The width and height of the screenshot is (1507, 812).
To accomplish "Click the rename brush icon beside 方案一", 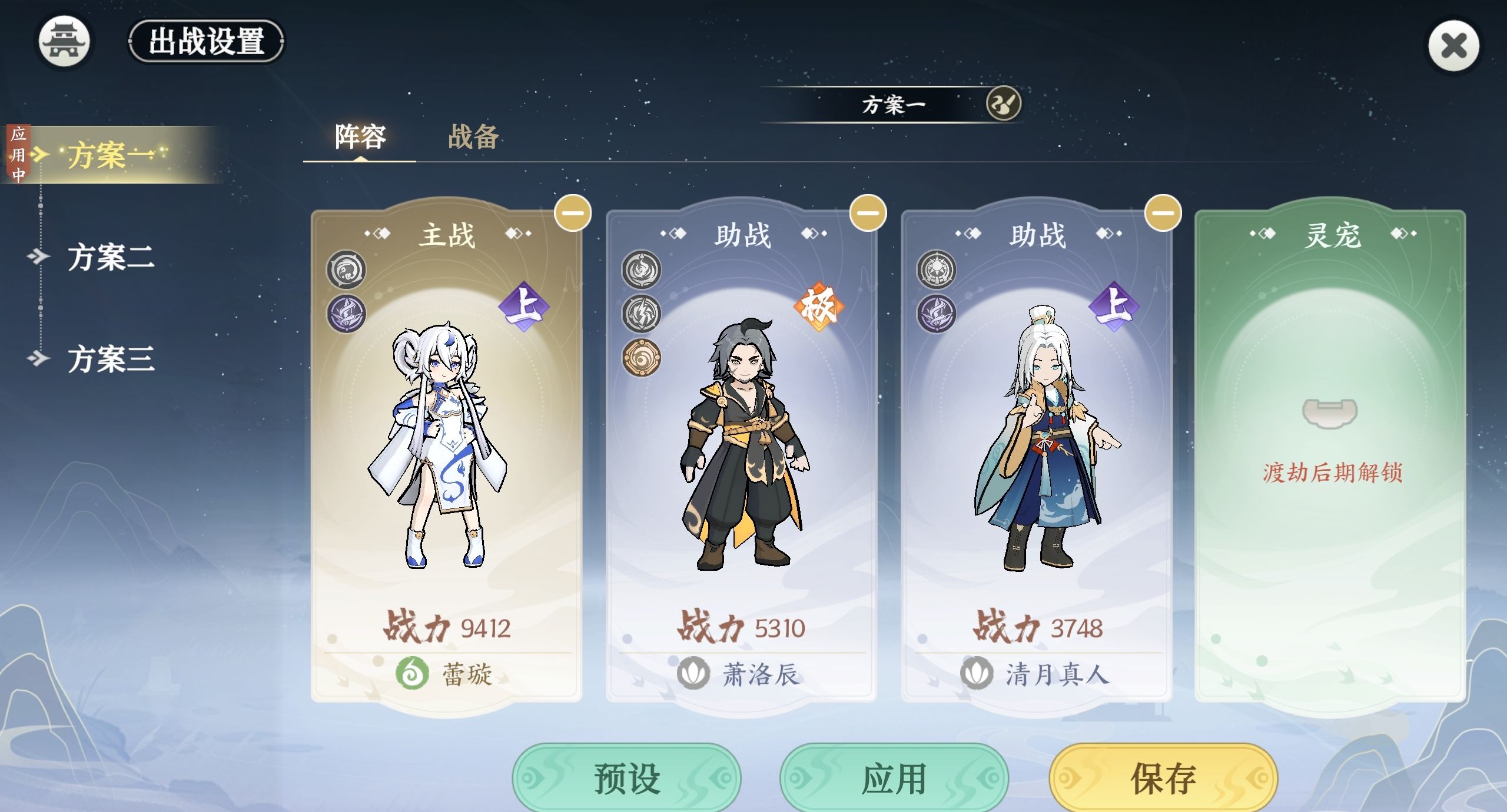I will pos(1003,104).
